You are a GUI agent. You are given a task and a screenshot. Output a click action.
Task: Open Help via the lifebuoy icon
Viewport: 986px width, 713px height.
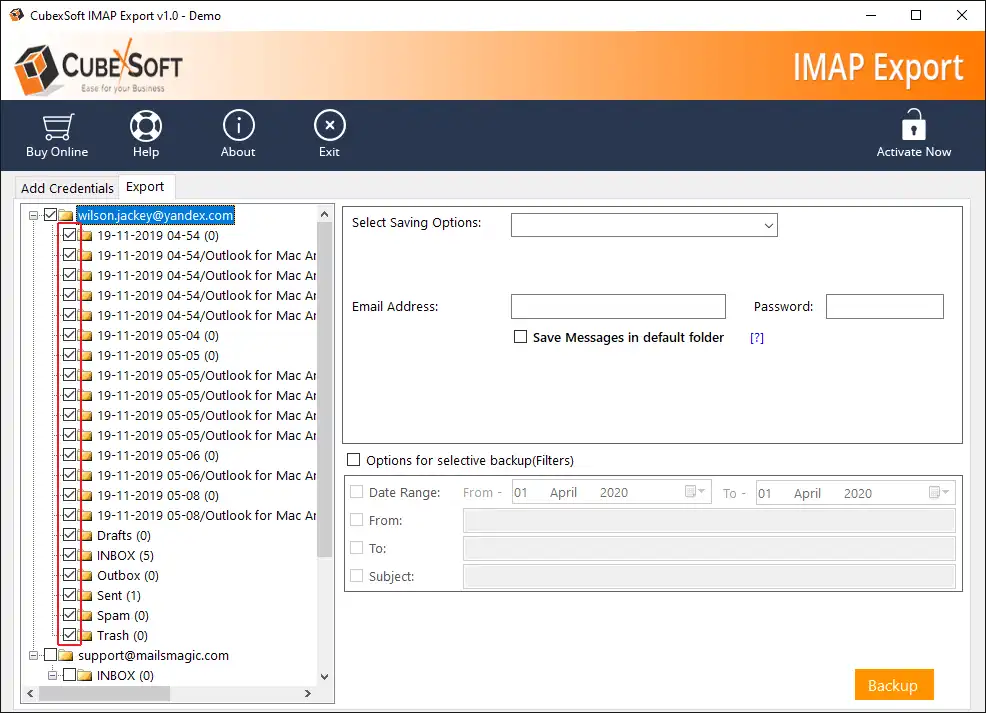tap(146, 127)
